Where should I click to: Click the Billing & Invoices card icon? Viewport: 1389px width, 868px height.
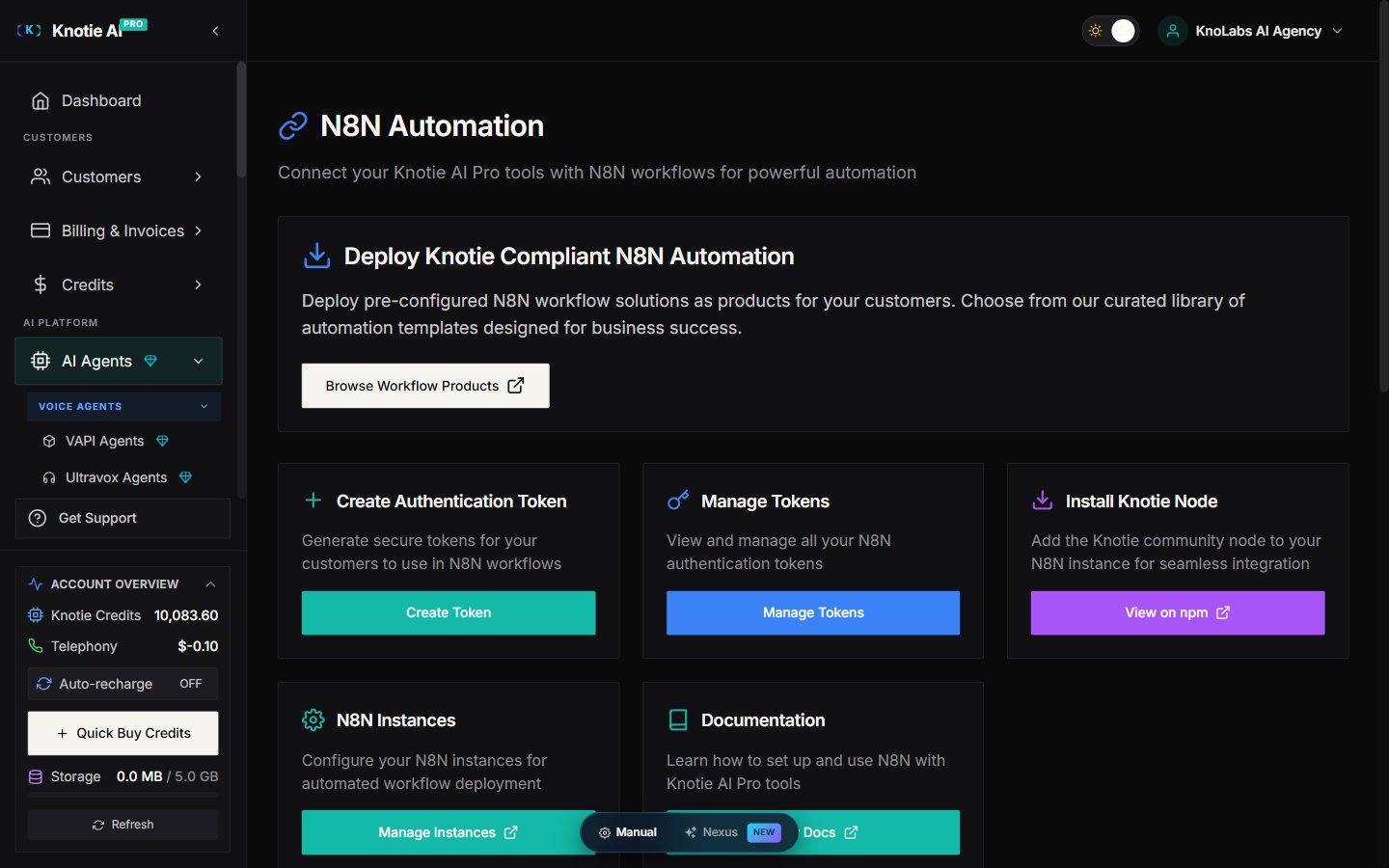click(x=40, y=231)
